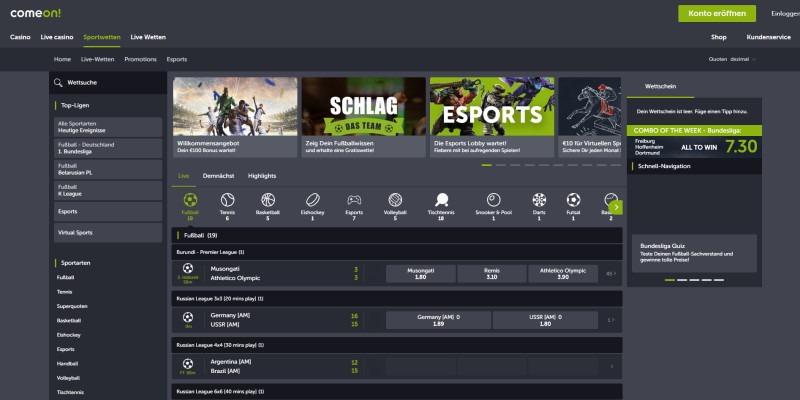The height and width of the screenshot is (400, 800).
Task: Open Bundesliga Quiz card
Action: (x=694, y=254)
